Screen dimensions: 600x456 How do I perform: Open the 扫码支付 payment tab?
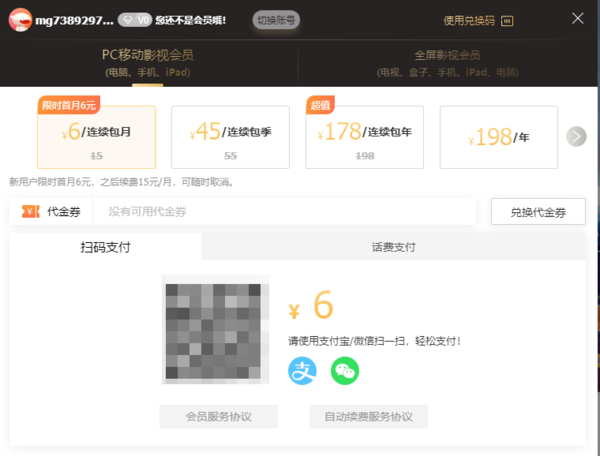(105, 247)
